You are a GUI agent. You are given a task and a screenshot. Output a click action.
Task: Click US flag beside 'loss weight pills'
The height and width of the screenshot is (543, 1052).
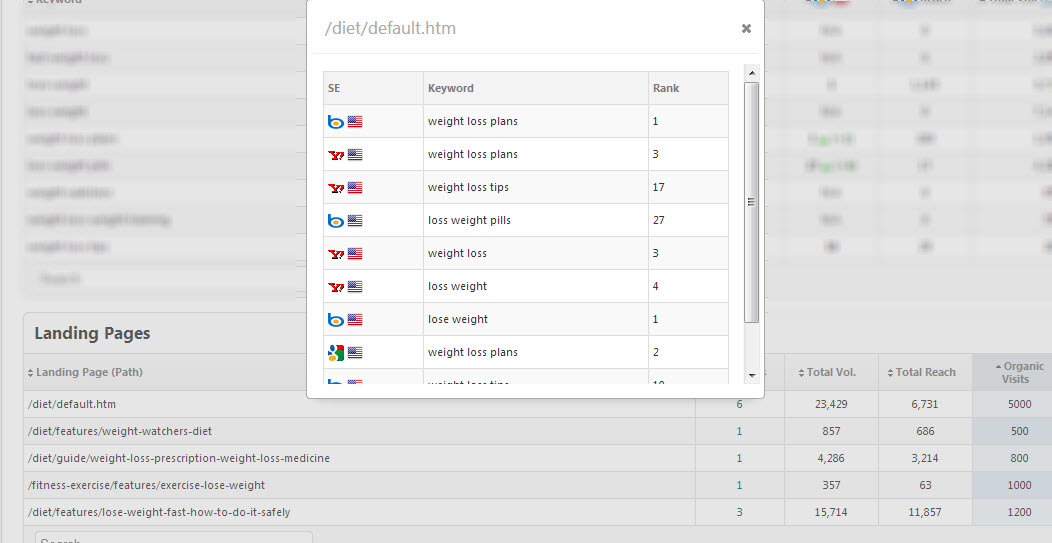click(x=355, y=220)
